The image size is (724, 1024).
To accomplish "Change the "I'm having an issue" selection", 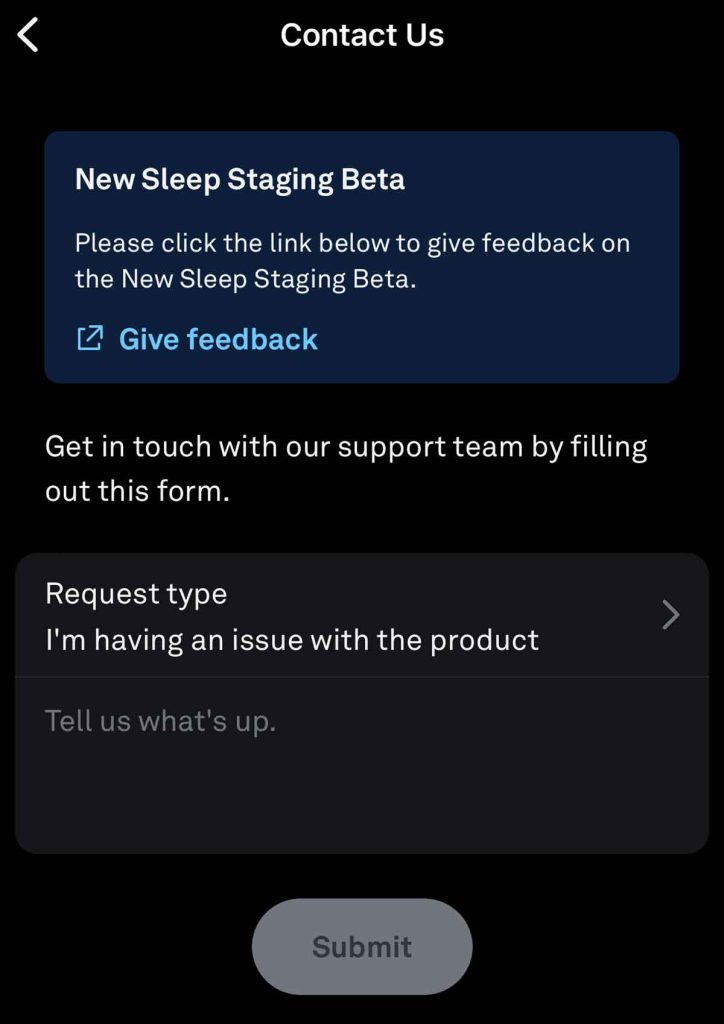I will tap(292, 640).
